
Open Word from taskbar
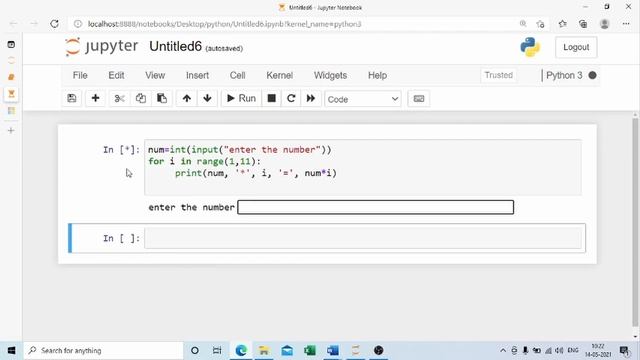pyautogui.click(x=333, y=350)
